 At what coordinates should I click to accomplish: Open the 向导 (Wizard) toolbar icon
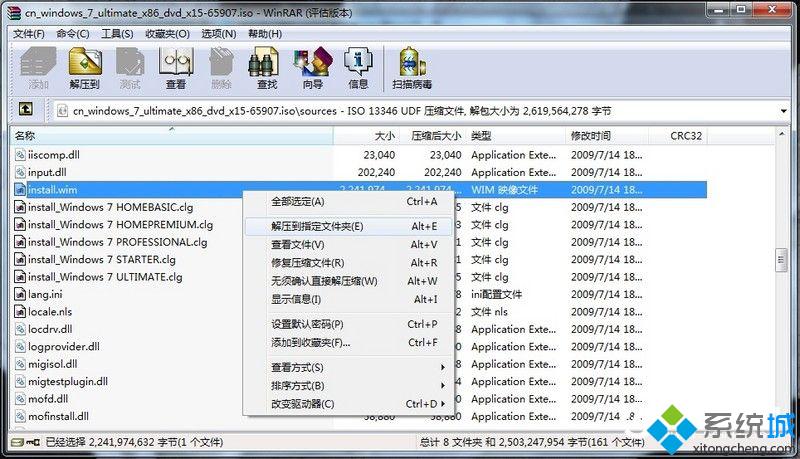point(313,68)
